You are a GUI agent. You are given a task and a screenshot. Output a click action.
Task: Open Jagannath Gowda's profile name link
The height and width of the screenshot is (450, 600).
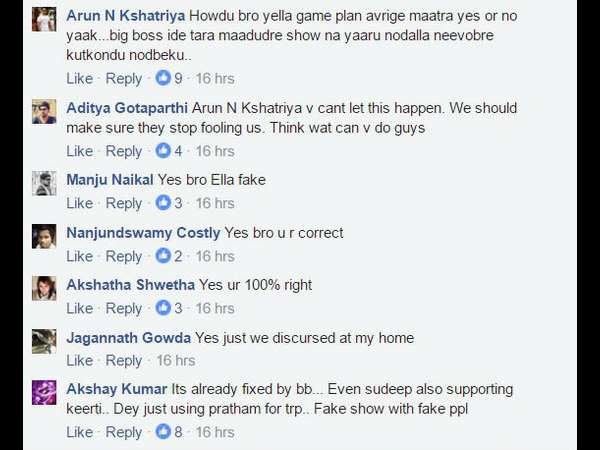[128, 338]
